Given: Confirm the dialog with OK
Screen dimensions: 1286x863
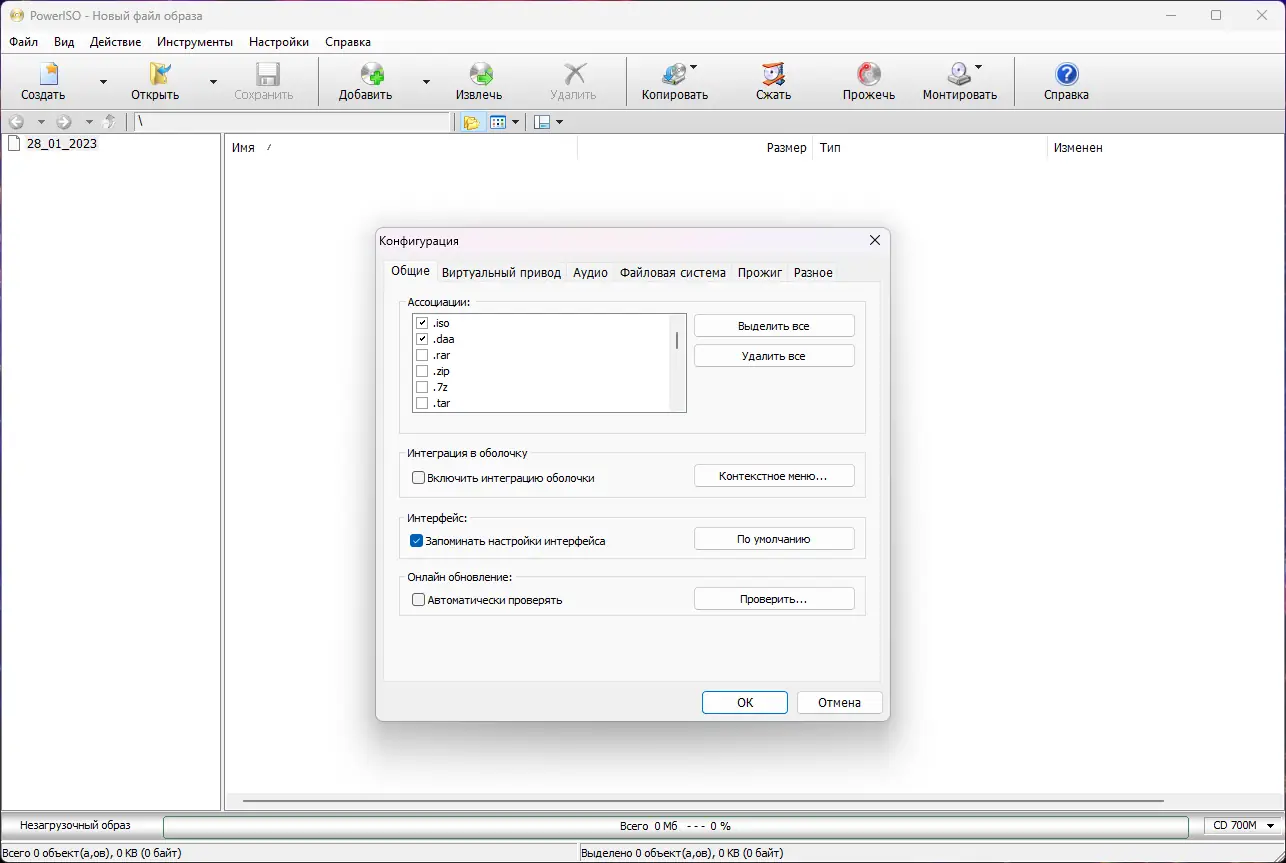Looking at the screenshot, I should 745,702.
